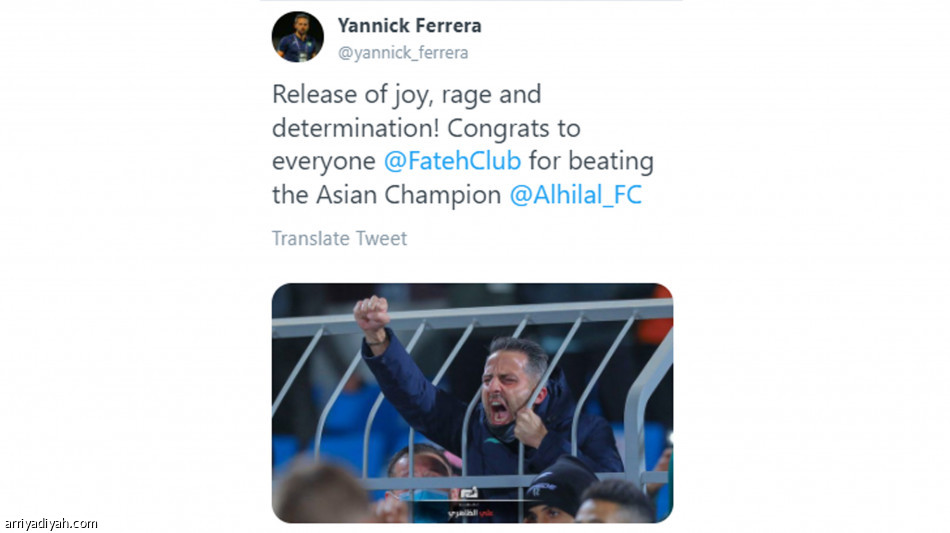Screen dimensions: 950x533
Task: Click the word "everyone" in the tweet
Action: pos(324,161)
